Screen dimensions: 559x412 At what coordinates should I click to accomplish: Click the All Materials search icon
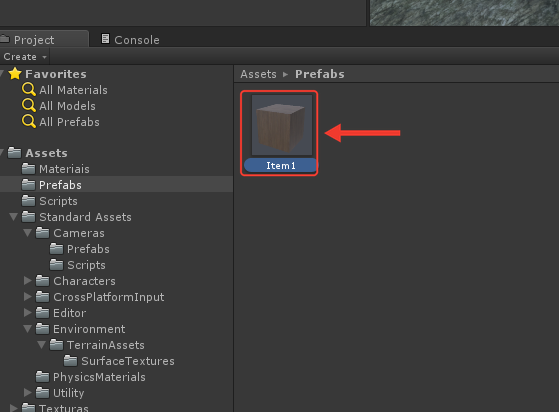(x=29, y=89)
